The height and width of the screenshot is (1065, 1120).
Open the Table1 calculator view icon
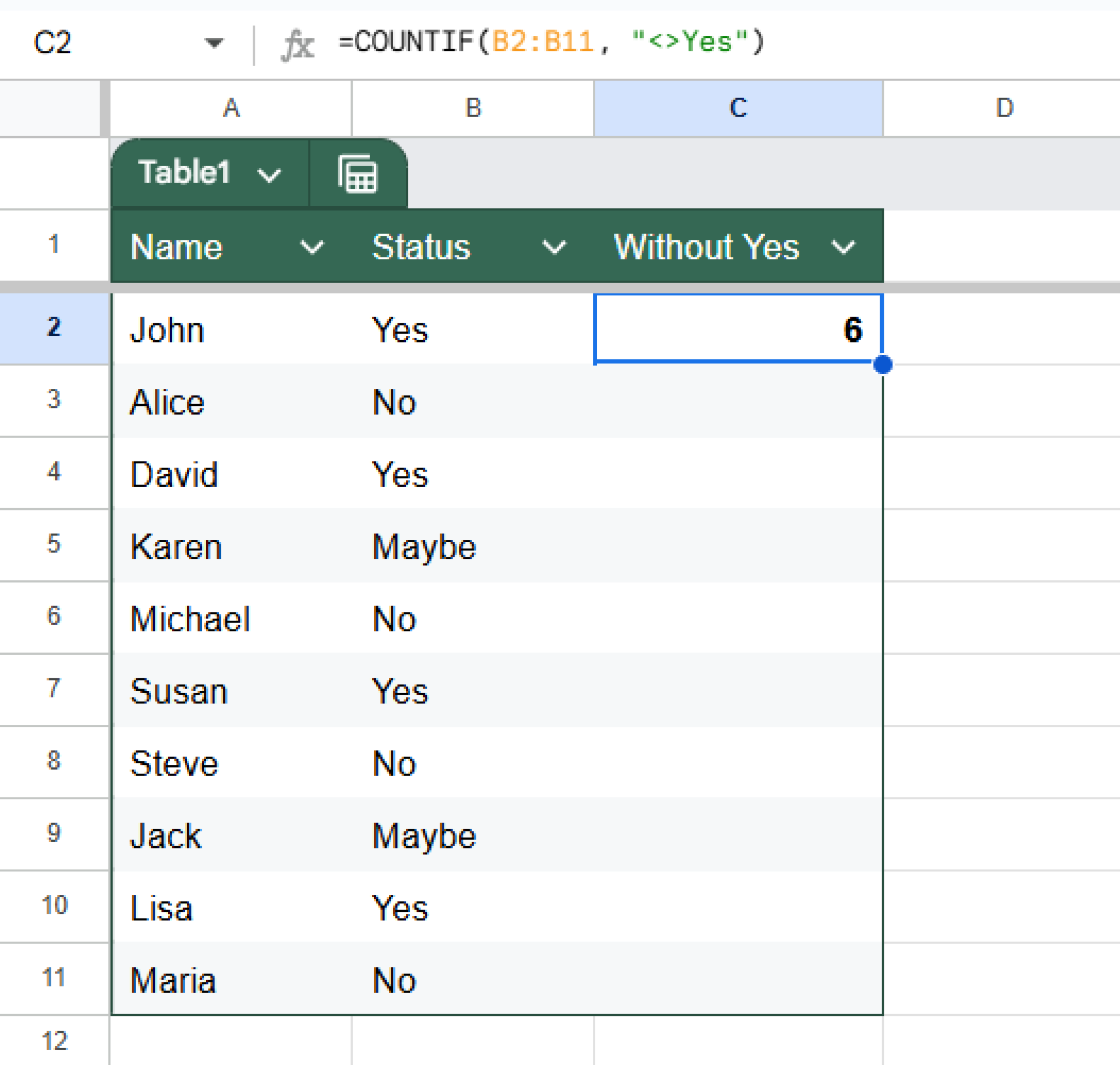[x=358, y=174]
